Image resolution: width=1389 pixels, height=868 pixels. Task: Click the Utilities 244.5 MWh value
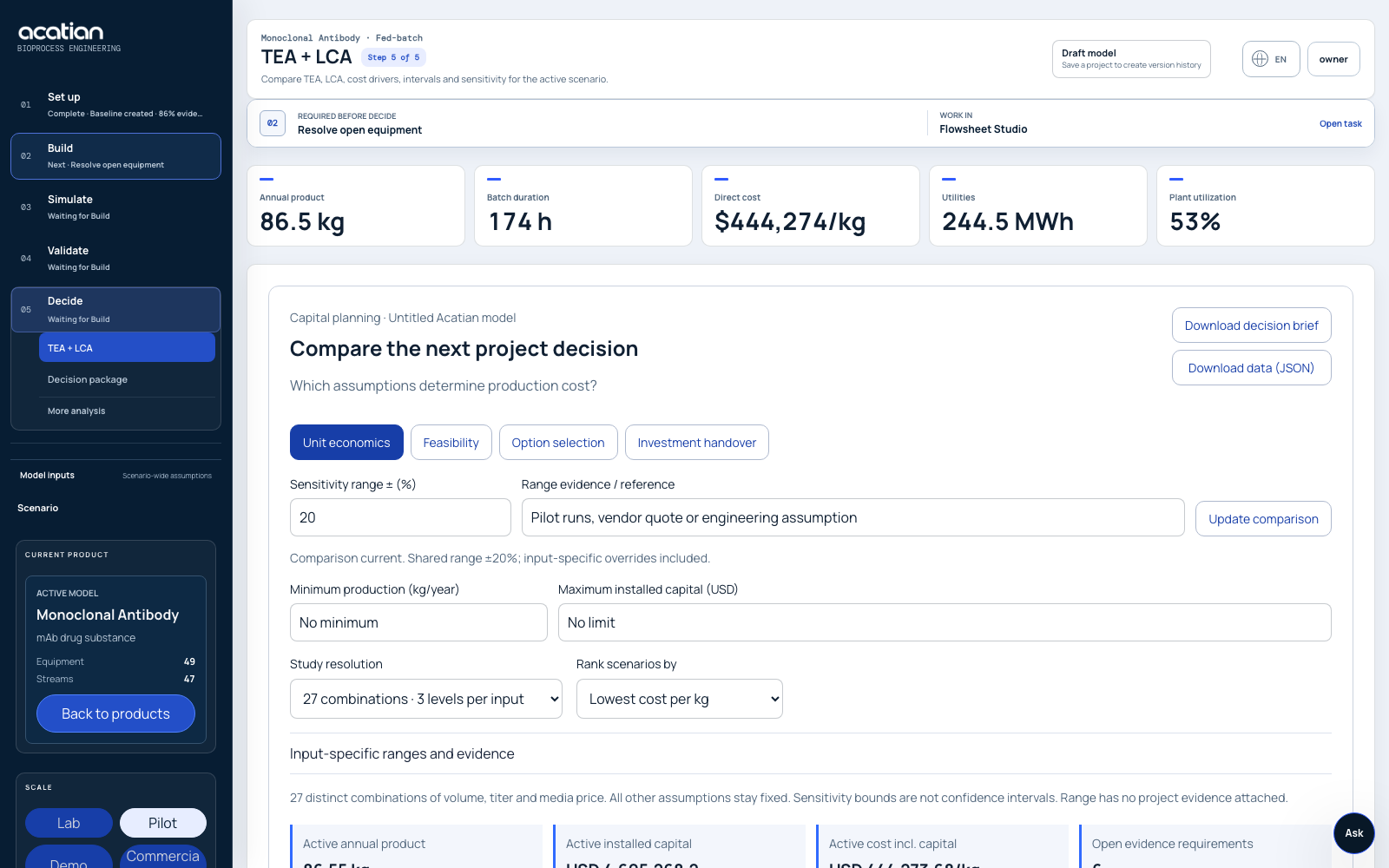coord(1008,222)
